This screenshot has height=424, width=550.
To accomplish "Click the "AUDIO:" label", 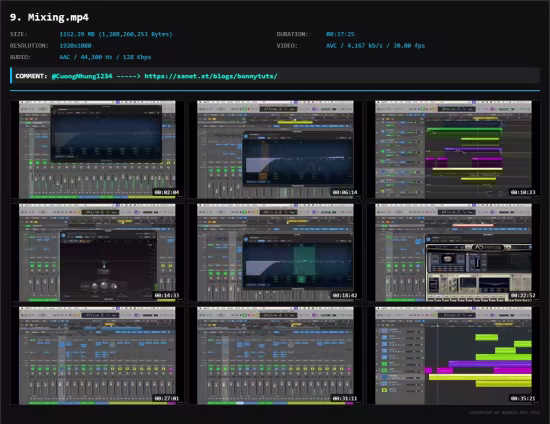I will point(20,57).
